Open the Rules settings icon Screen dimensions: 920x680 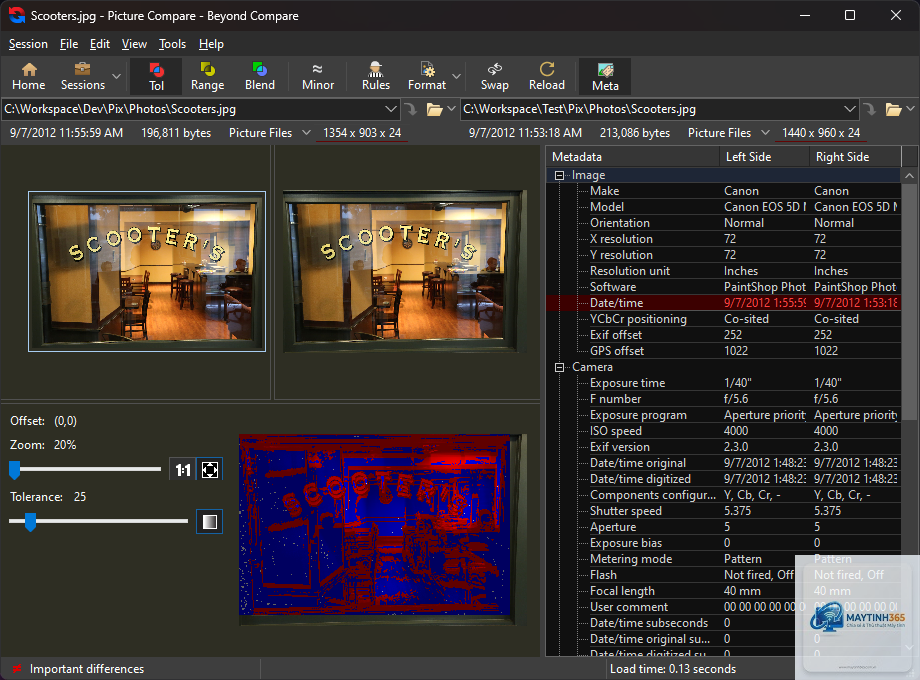click(376, 76)
